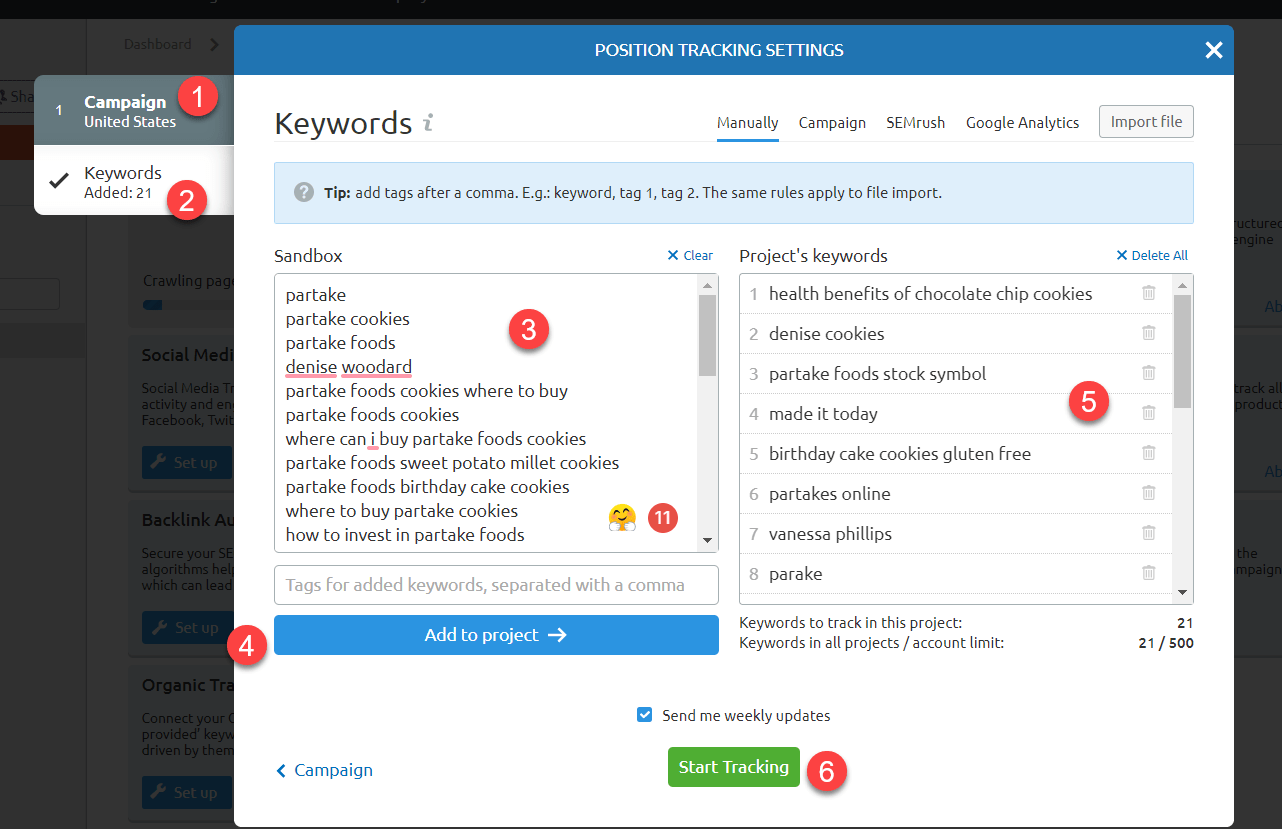Clear the sandbox keywords

690,256
